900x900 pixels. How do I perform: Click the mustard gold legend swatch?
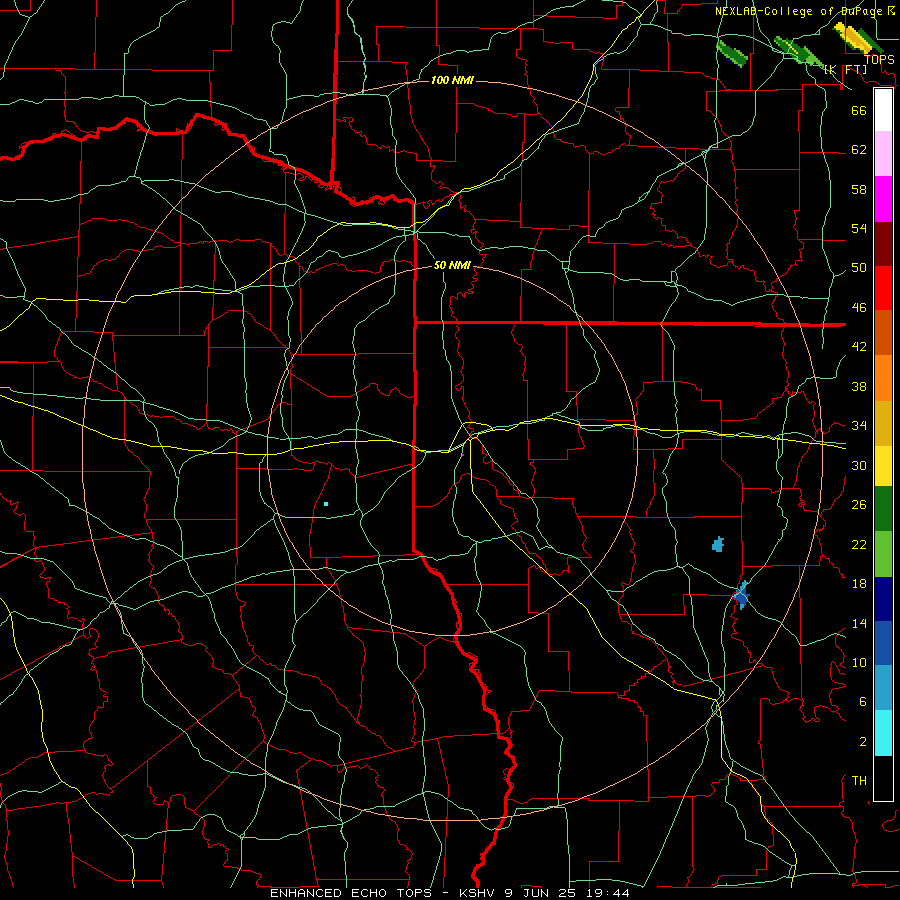coord(883,423)
